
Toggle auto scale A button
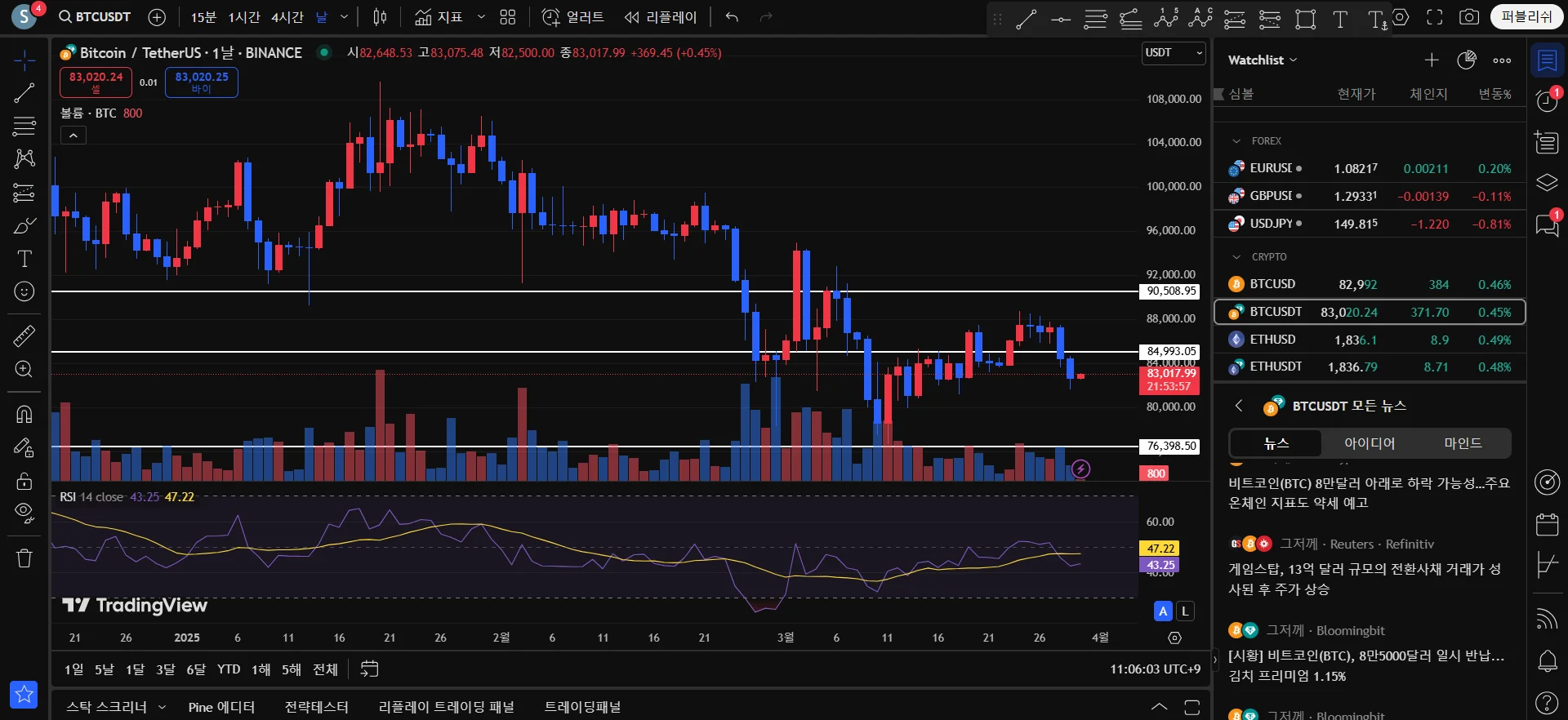[x=1163, y=611]
